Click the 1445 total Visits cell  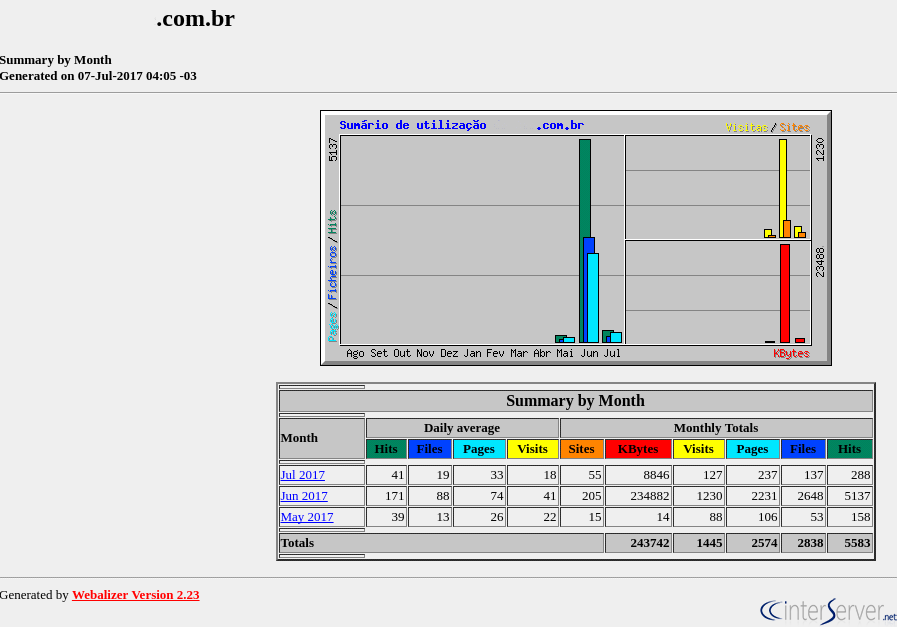point(698,543)
